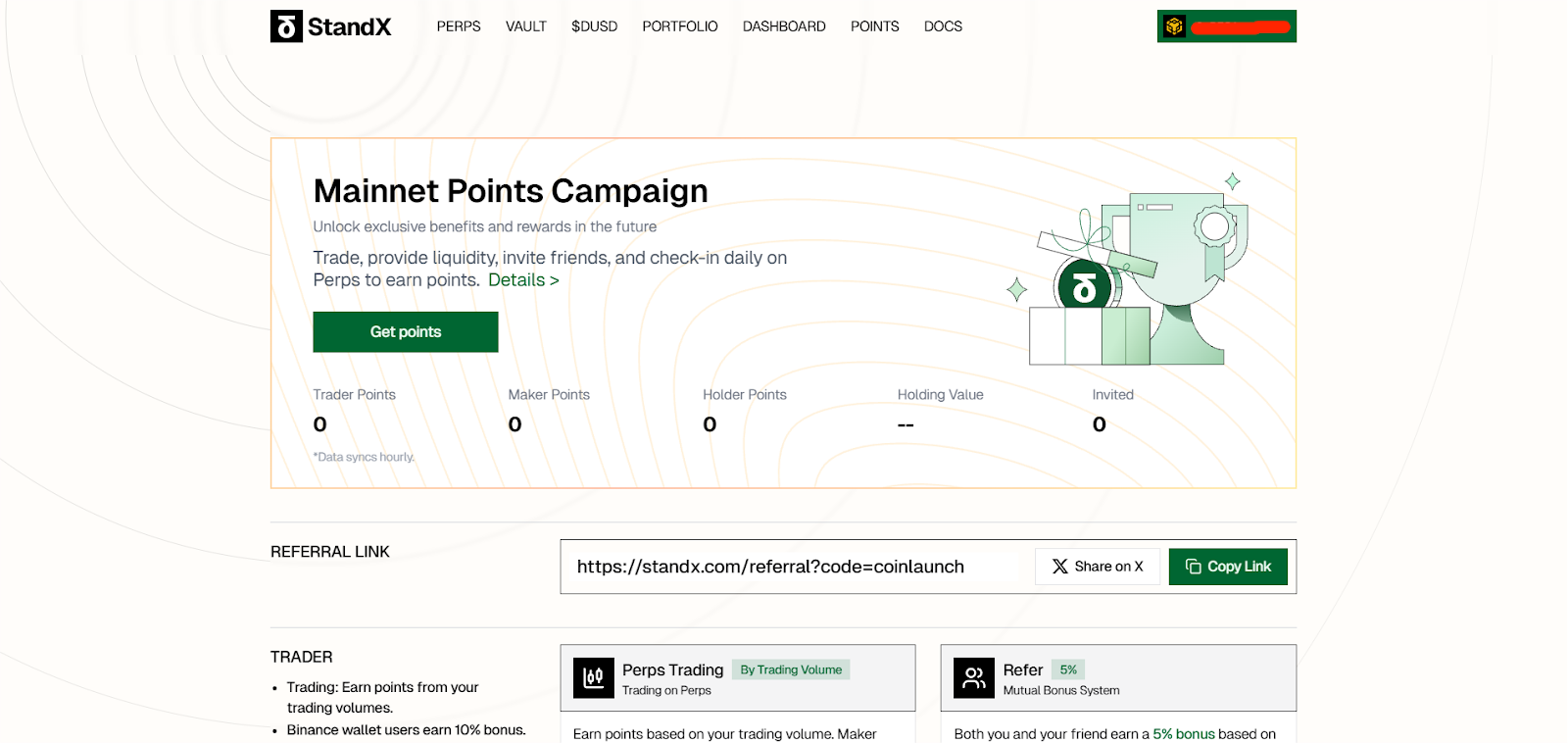Open the DOCS link
Viewport: 1568px width, 743px height.
(943, 26)
